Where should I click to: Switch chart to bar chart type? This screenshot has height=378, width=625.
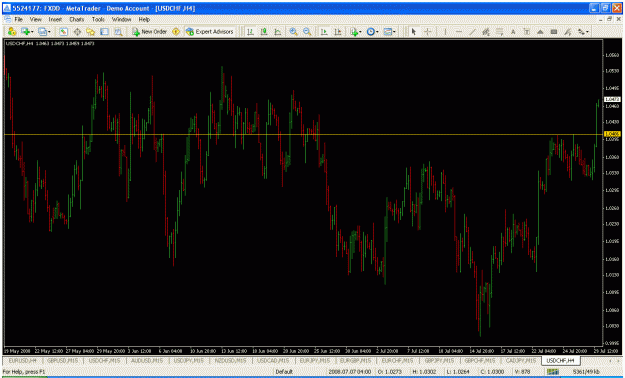click(250, 32)
